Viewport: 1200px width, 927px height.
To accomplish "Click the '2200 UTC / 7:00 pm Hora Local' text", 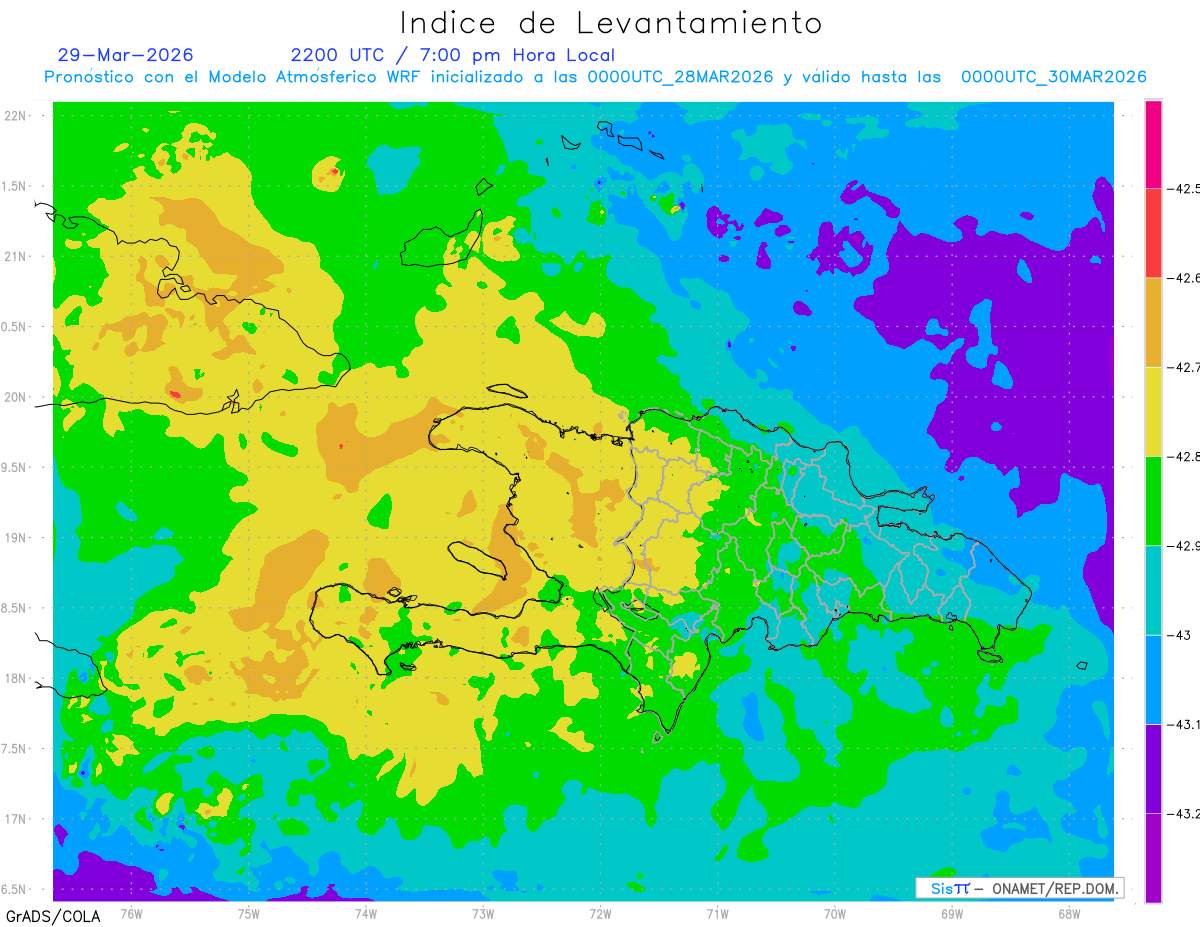I will click(x=453, y=55).
